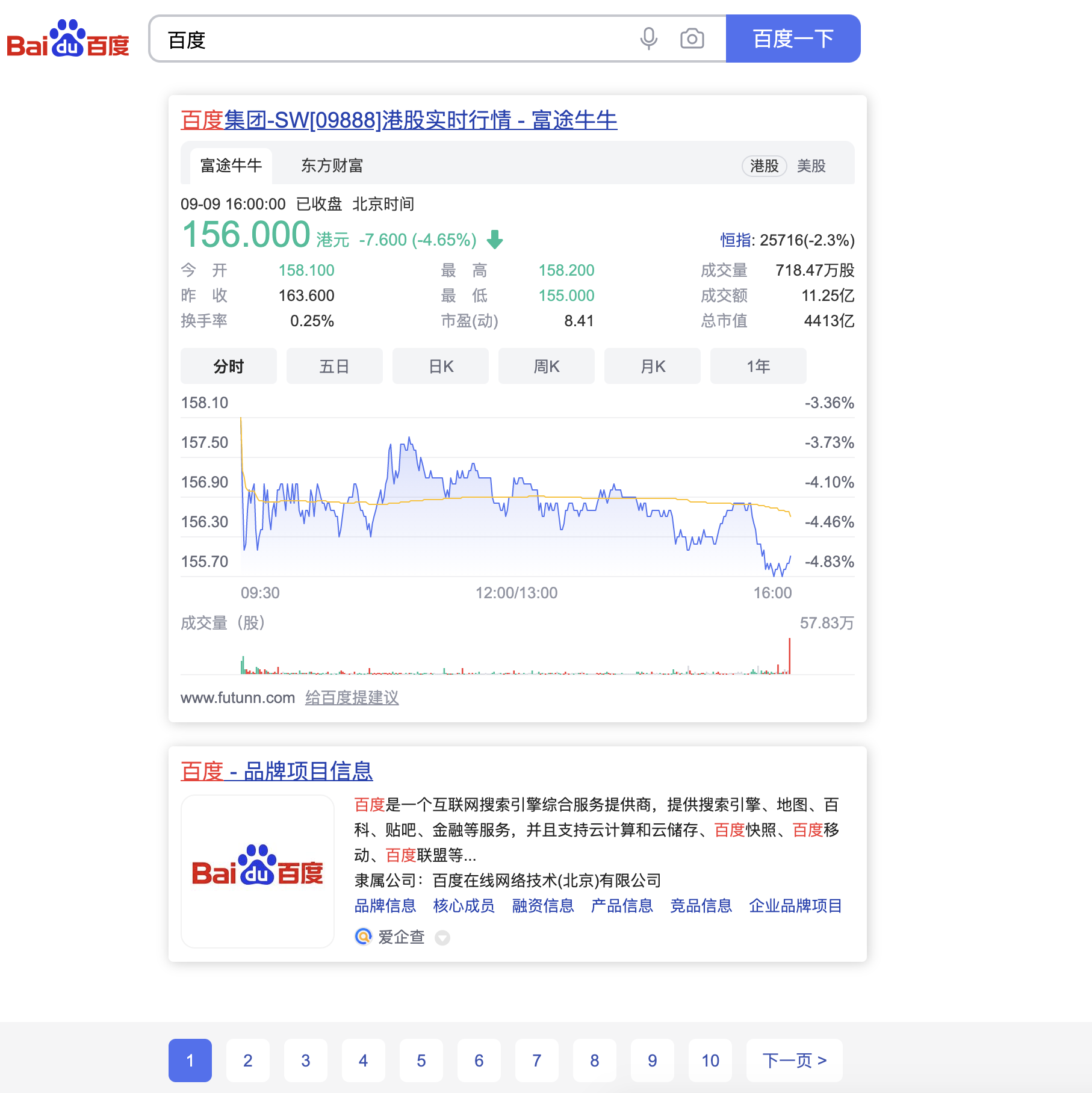Select the 五日 chart tab
Image resolution: width=1092 pixels, height=1093 pixels.
tap(335, 366)
